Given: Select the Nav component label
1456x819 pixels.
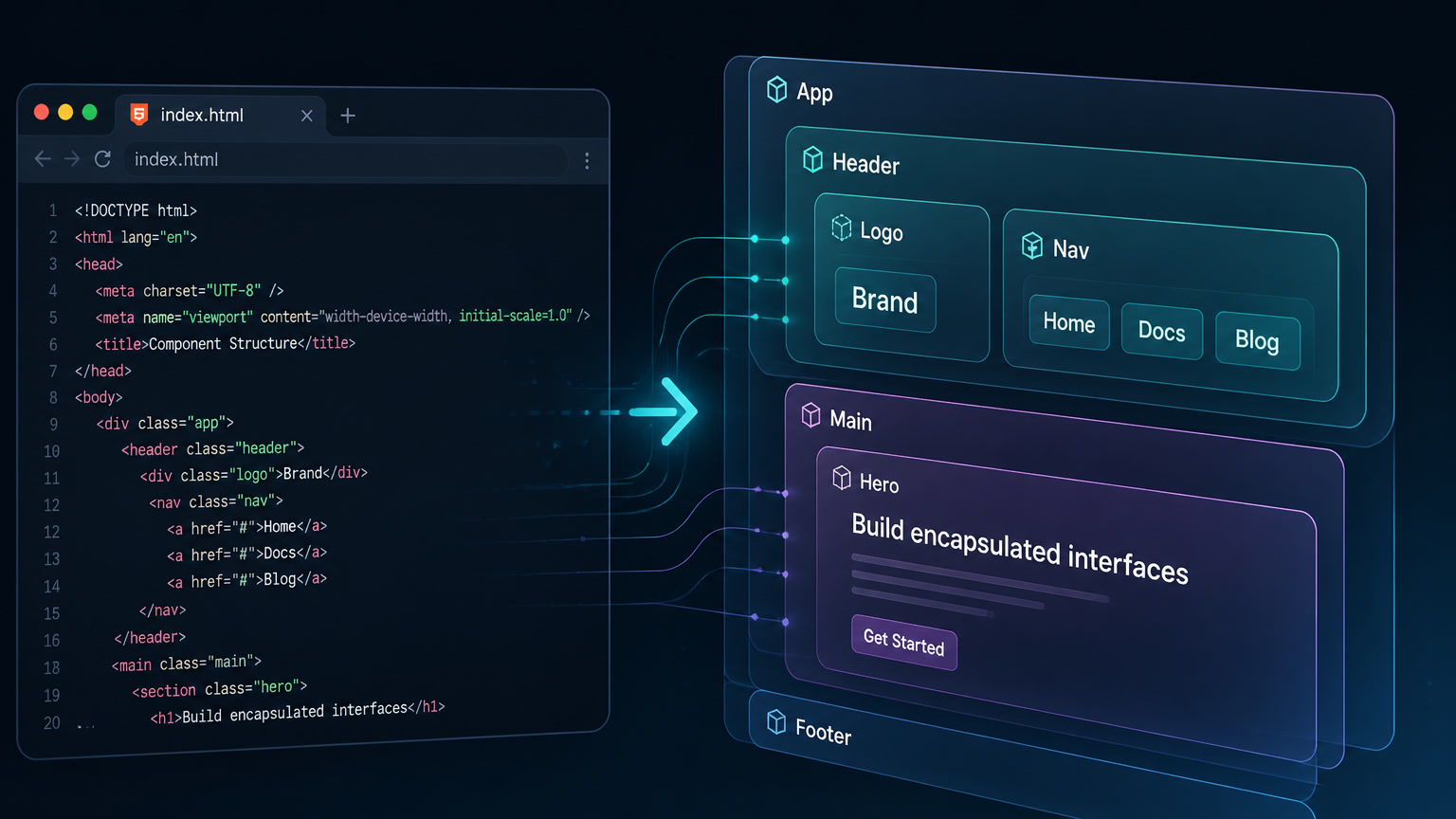Looking at the screenshot, I should 1071,249.
